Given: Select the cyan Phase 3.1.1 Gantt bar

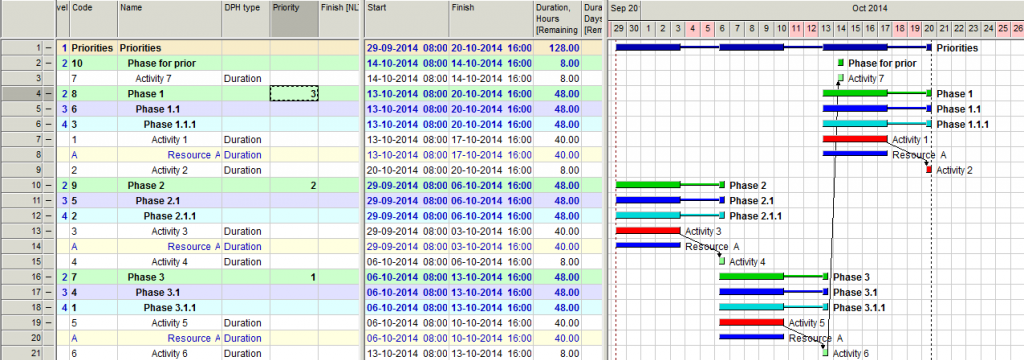Looking at the screenshot, I should pyautogui.click(x=773, y=307).
